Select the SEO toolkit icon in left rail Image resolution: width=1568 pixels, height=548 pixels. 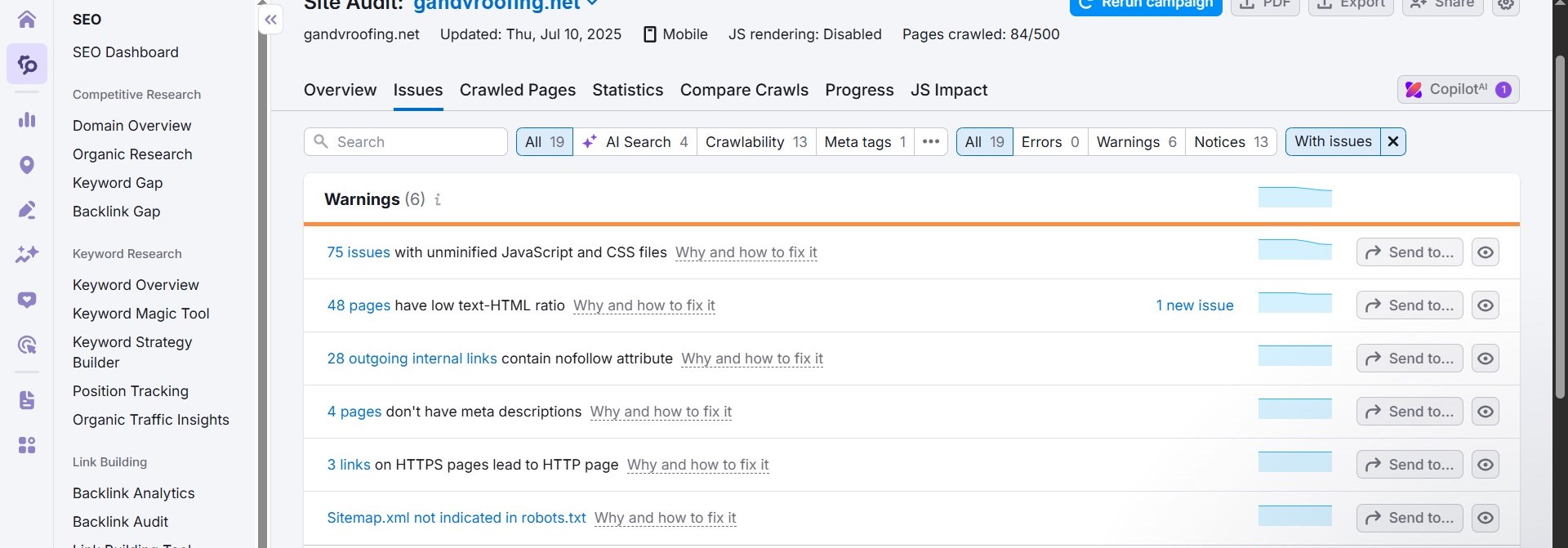pyautogui.click(x=27, y=64)
